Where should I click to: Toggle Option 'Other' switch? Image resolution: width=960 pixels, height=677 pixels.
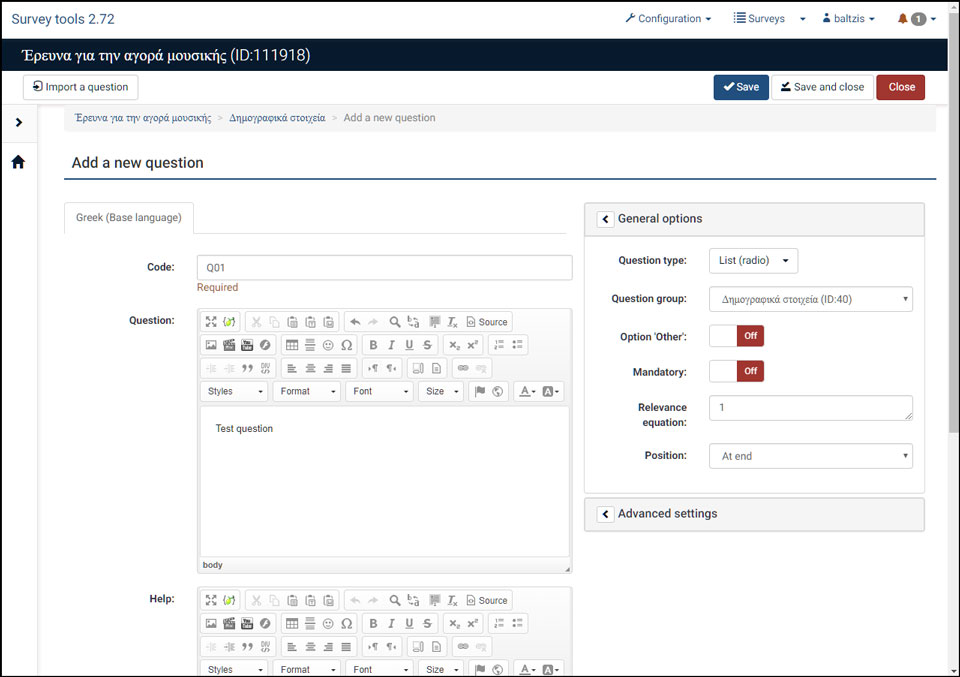(736, 336)
